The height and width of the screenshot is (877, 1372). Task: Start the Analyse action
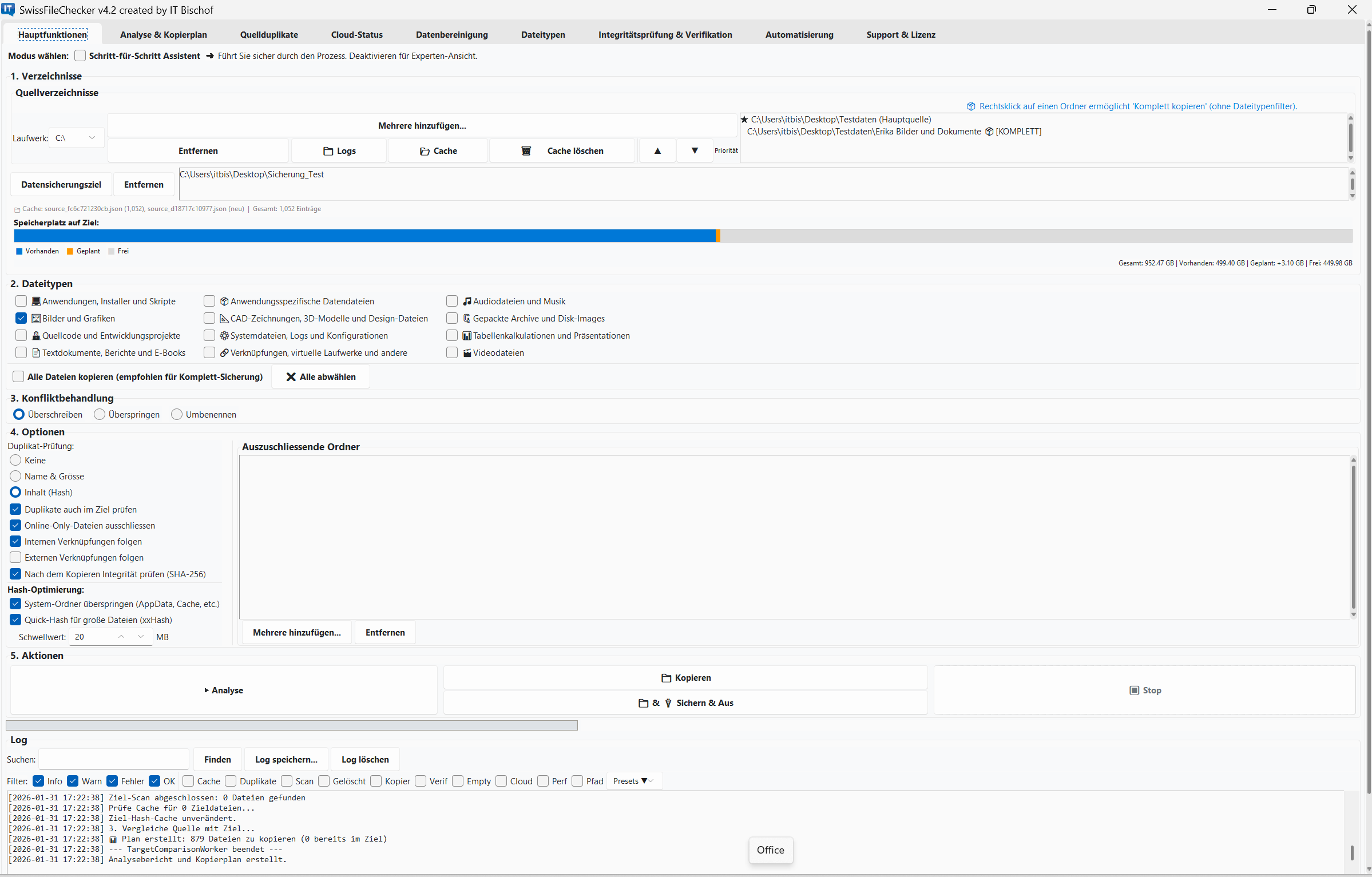224,691
